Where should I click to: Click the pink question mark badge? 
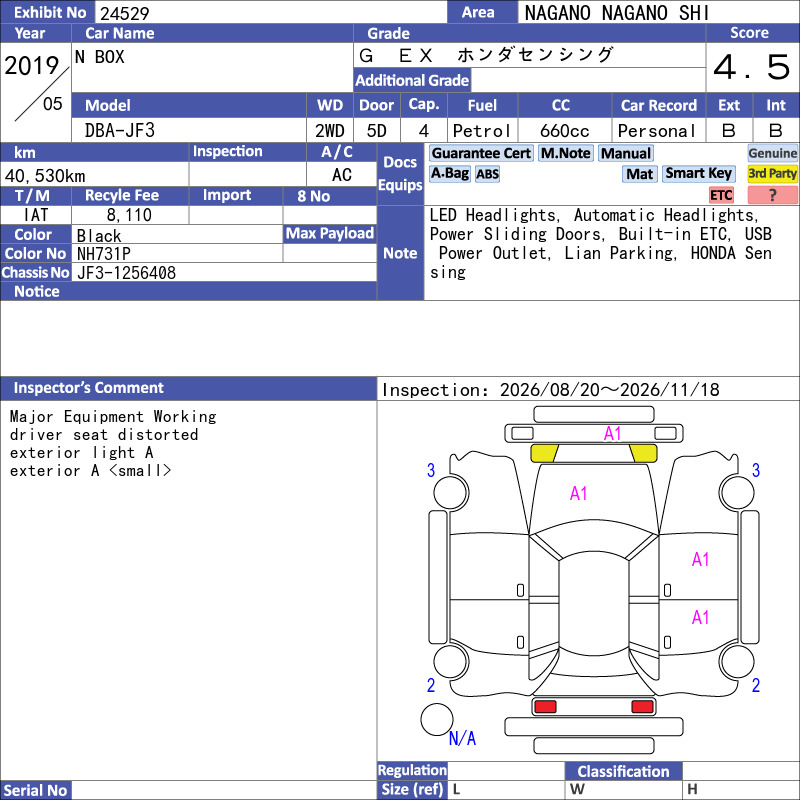click(772, 195)
